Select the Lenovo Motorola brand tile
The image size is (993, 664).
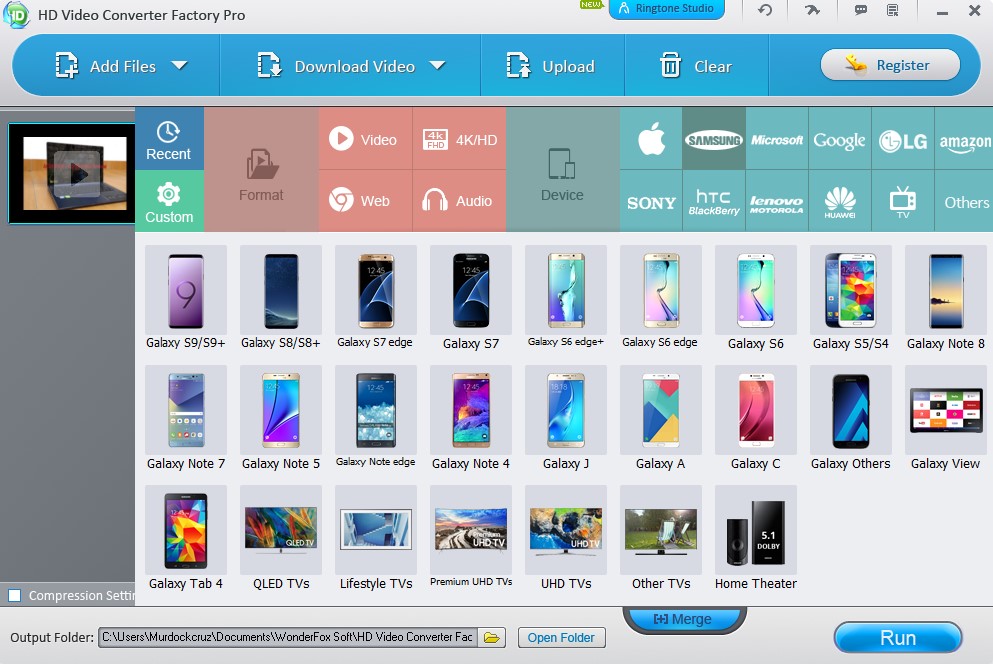tap(776, 201)
